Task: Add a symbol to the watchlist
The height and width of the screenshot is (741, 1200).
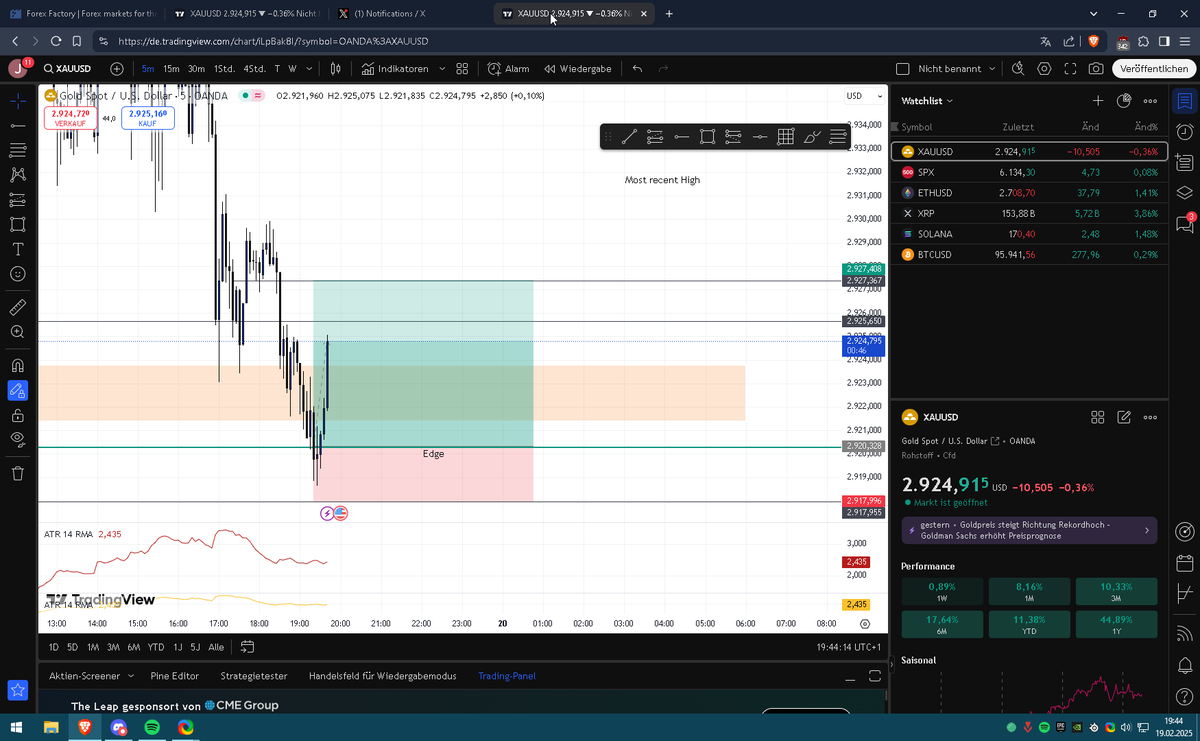Action: [1097, 101]
